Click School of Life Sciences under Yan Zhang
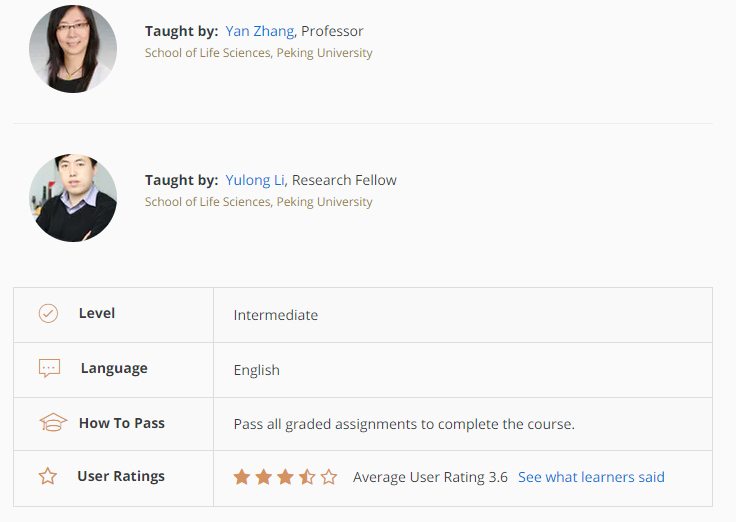736x522 pixels. coord(258,53)
